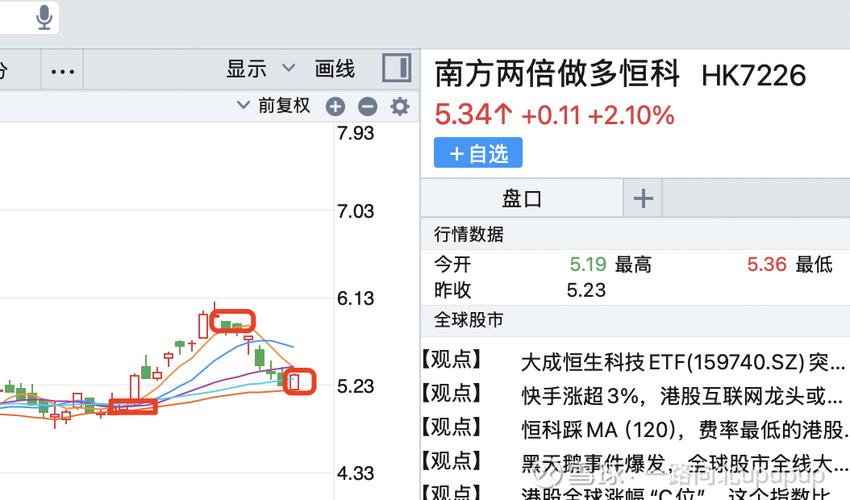Open news 黑天鹅事件爆发 headline
Screen dimensions: 850x500
[685, 464]
